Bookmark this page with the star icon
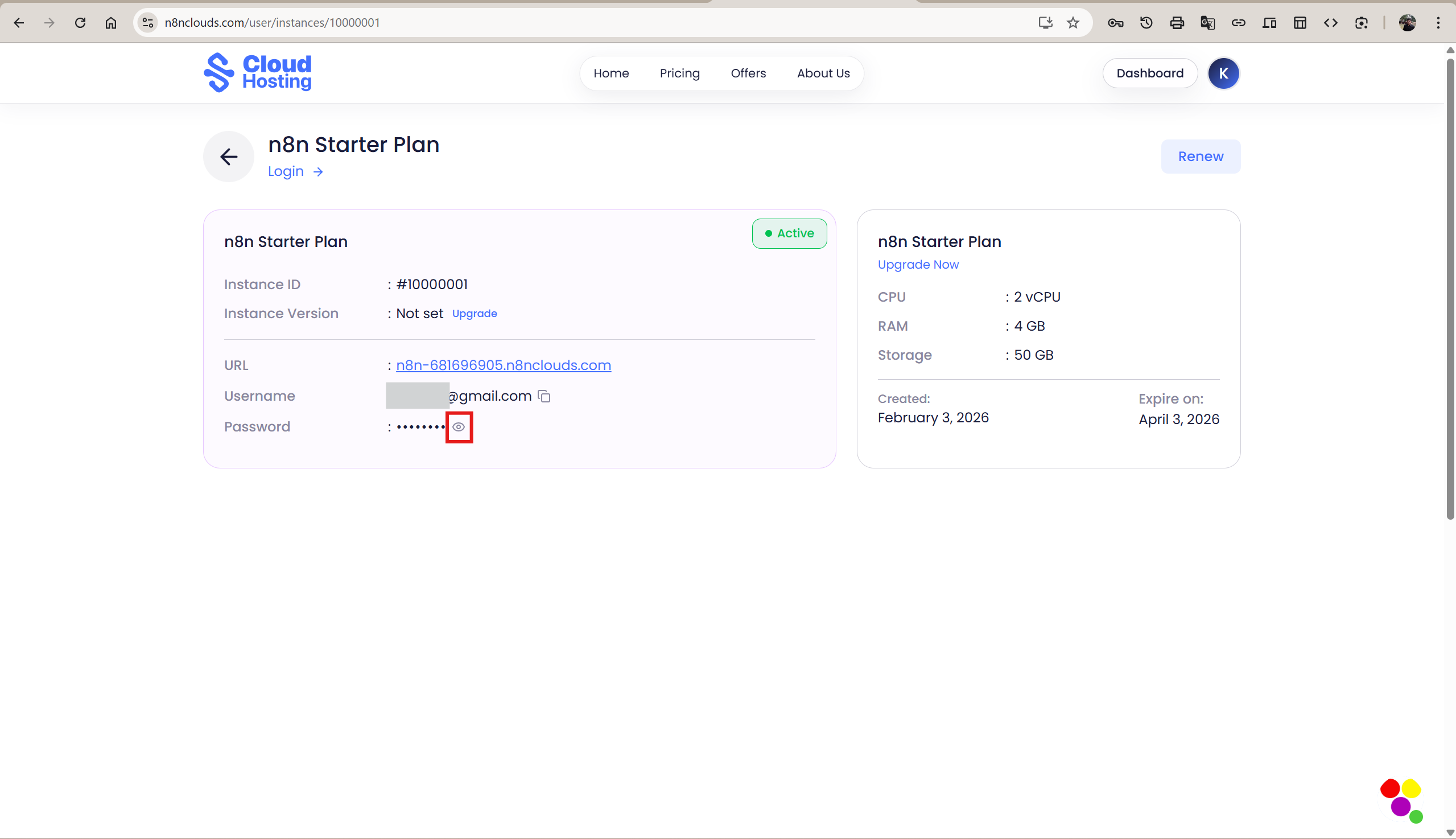 click(x=1073, y=22)
